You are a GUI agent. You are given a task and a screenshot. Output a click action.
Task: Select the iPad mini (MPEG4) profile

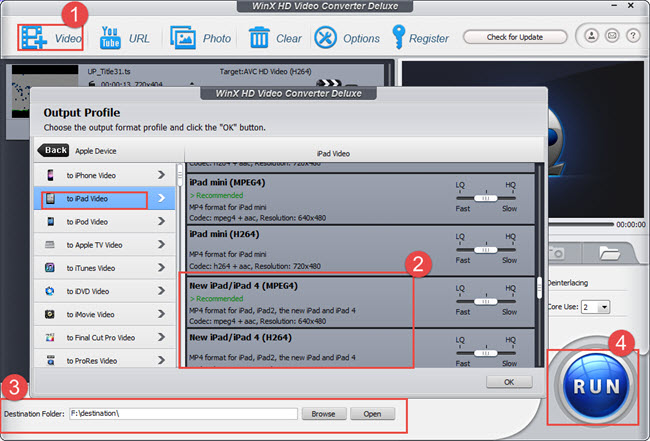[x=361, y=199]
